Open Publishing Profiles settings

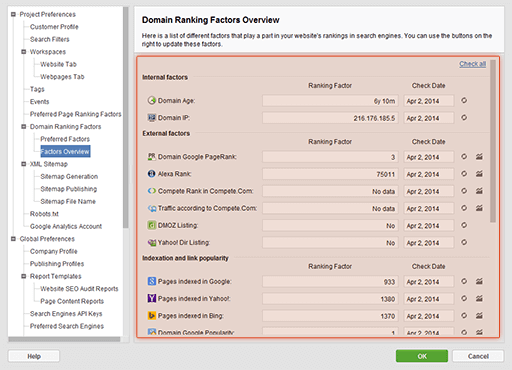(57, 264)
